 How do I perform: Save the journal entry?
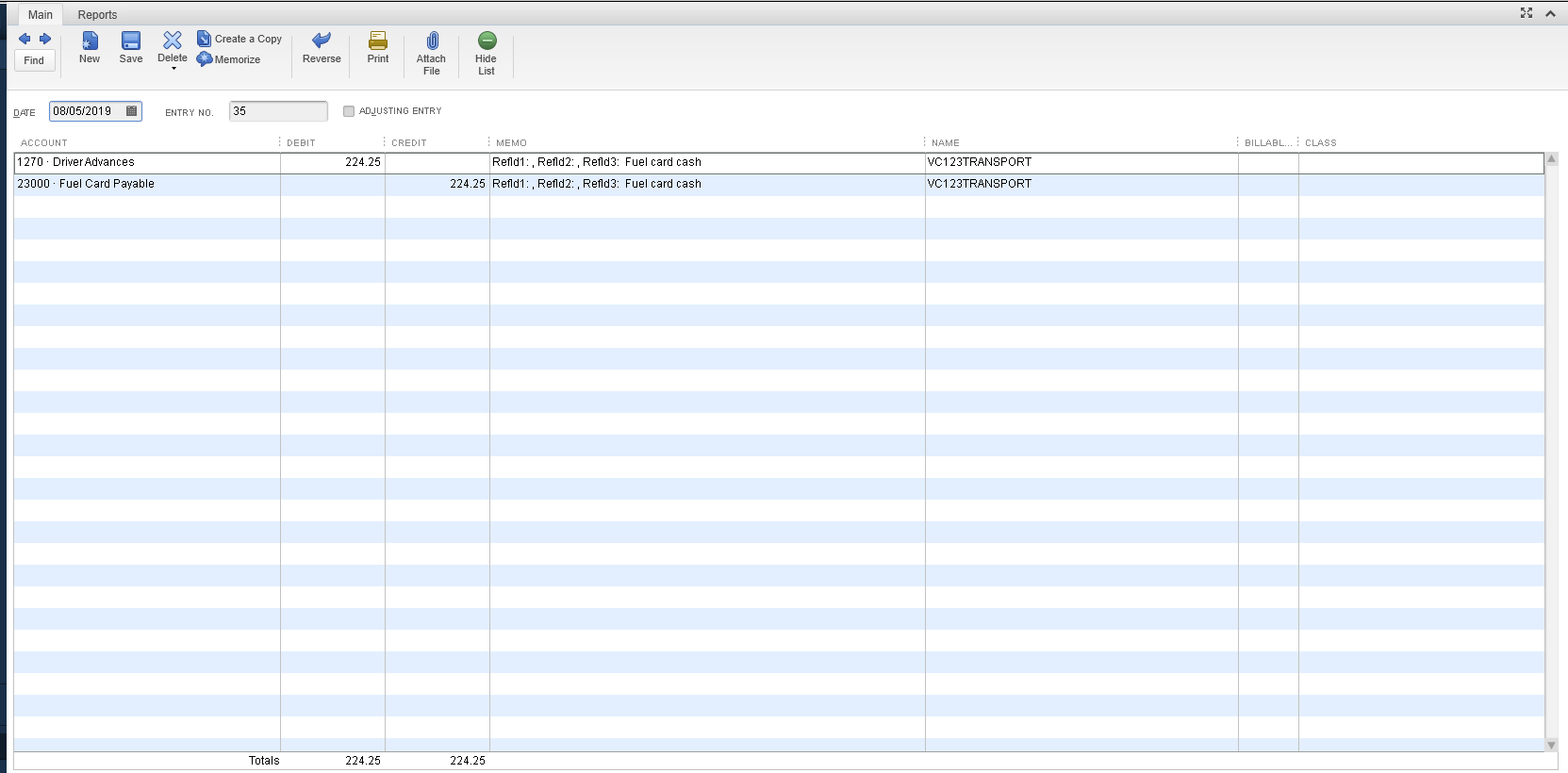point(131,47)
